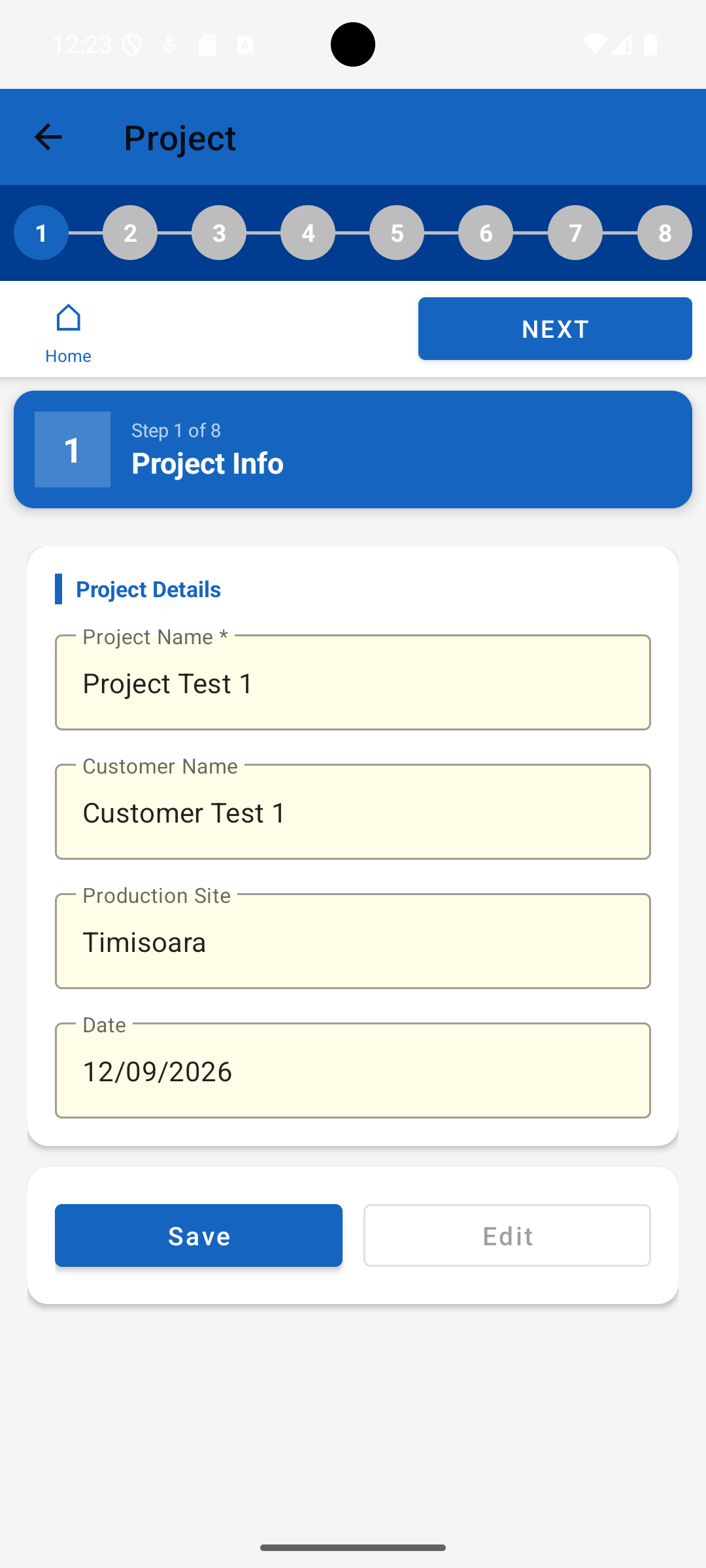The width and height of the screenshot is (706, 1568).
Task: Tap the Wi-Fi status bar icon
Action: (x=594, y=44)
